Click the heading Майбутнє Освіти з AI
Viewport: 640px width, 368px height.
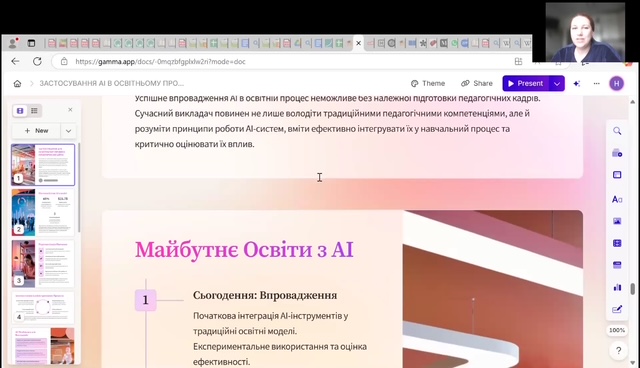click(x=244, y=250)
